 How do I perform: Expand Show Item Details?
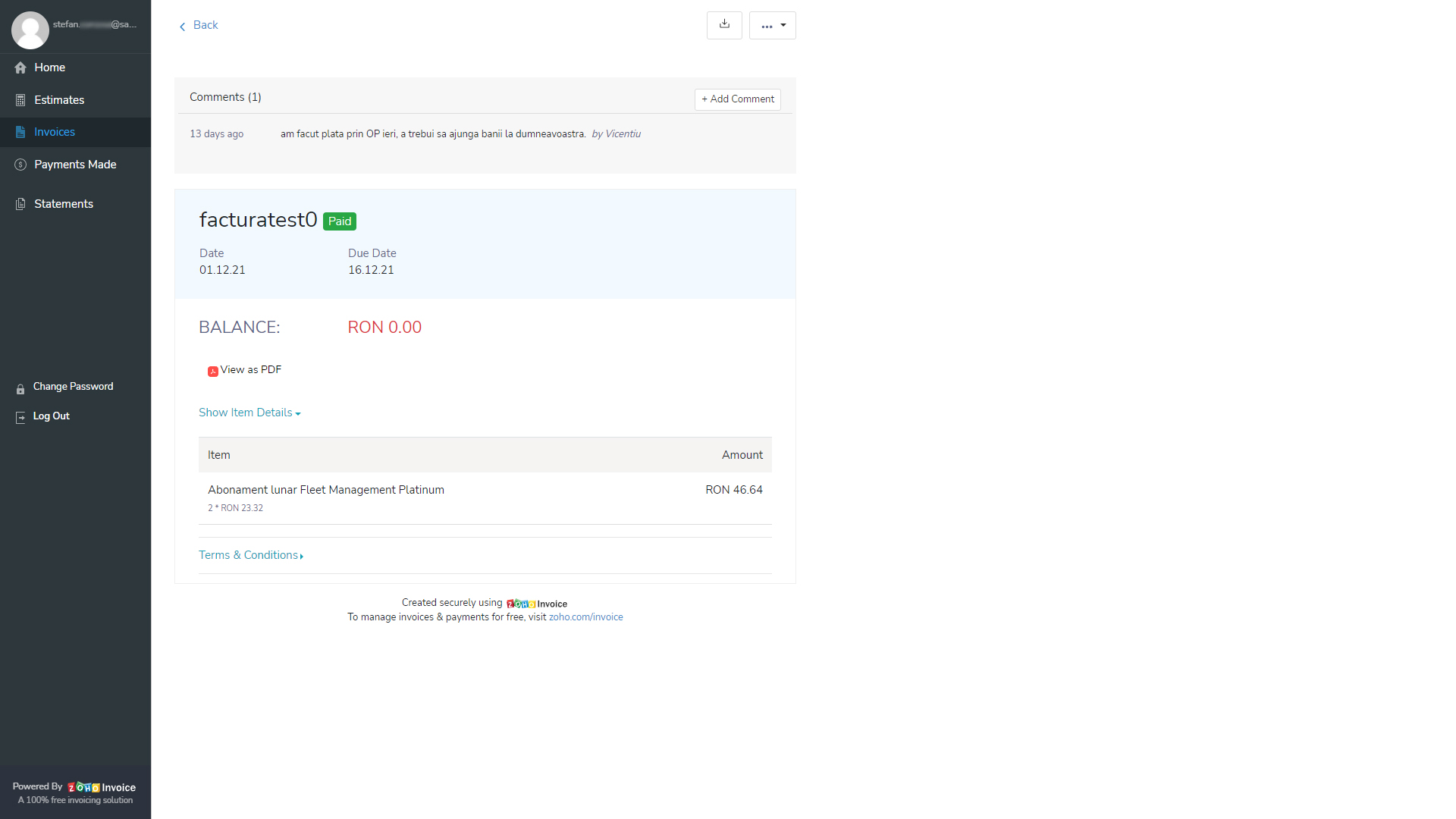pyautogui.click(x=249, y=413)
